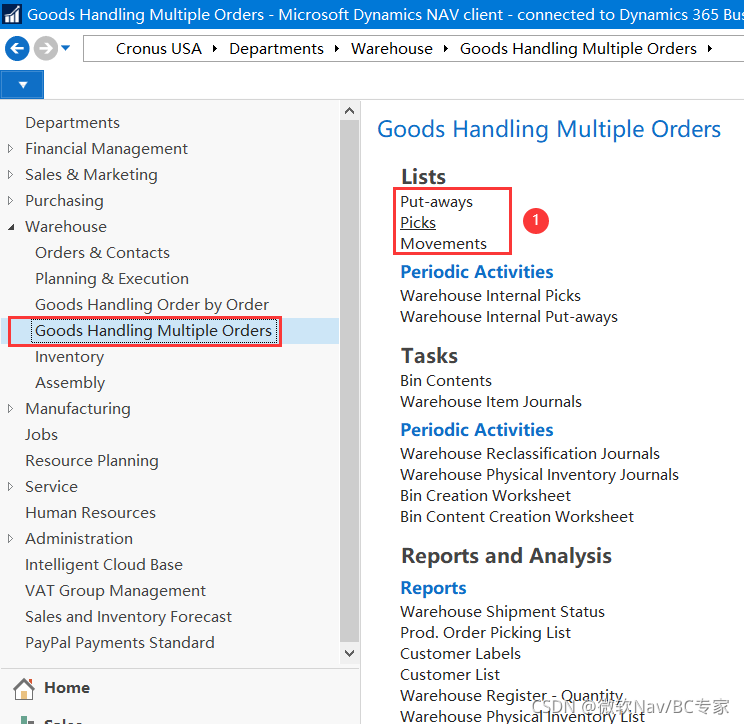Open arrow after Warehouse in breadcrumb
Image resolution: width=744 pixels, height=724 pixels.
point(446,48)
